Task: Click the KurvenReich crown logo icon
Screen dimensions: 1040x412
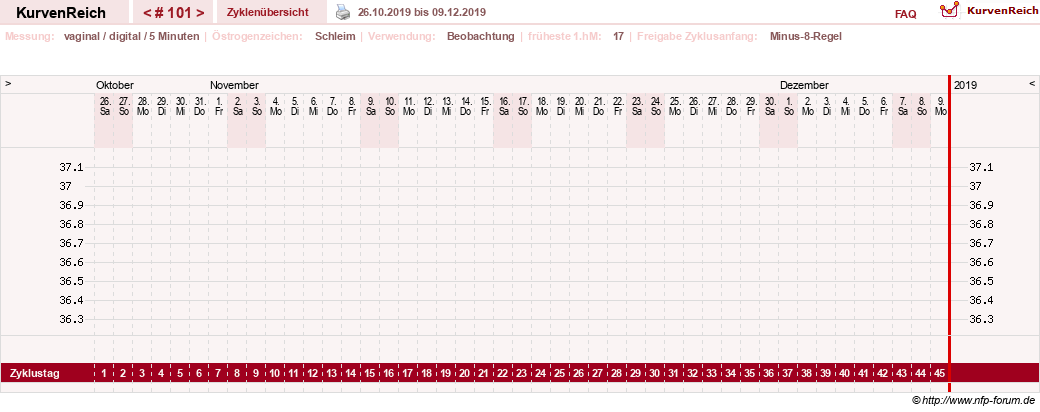Action: (950, 11)
